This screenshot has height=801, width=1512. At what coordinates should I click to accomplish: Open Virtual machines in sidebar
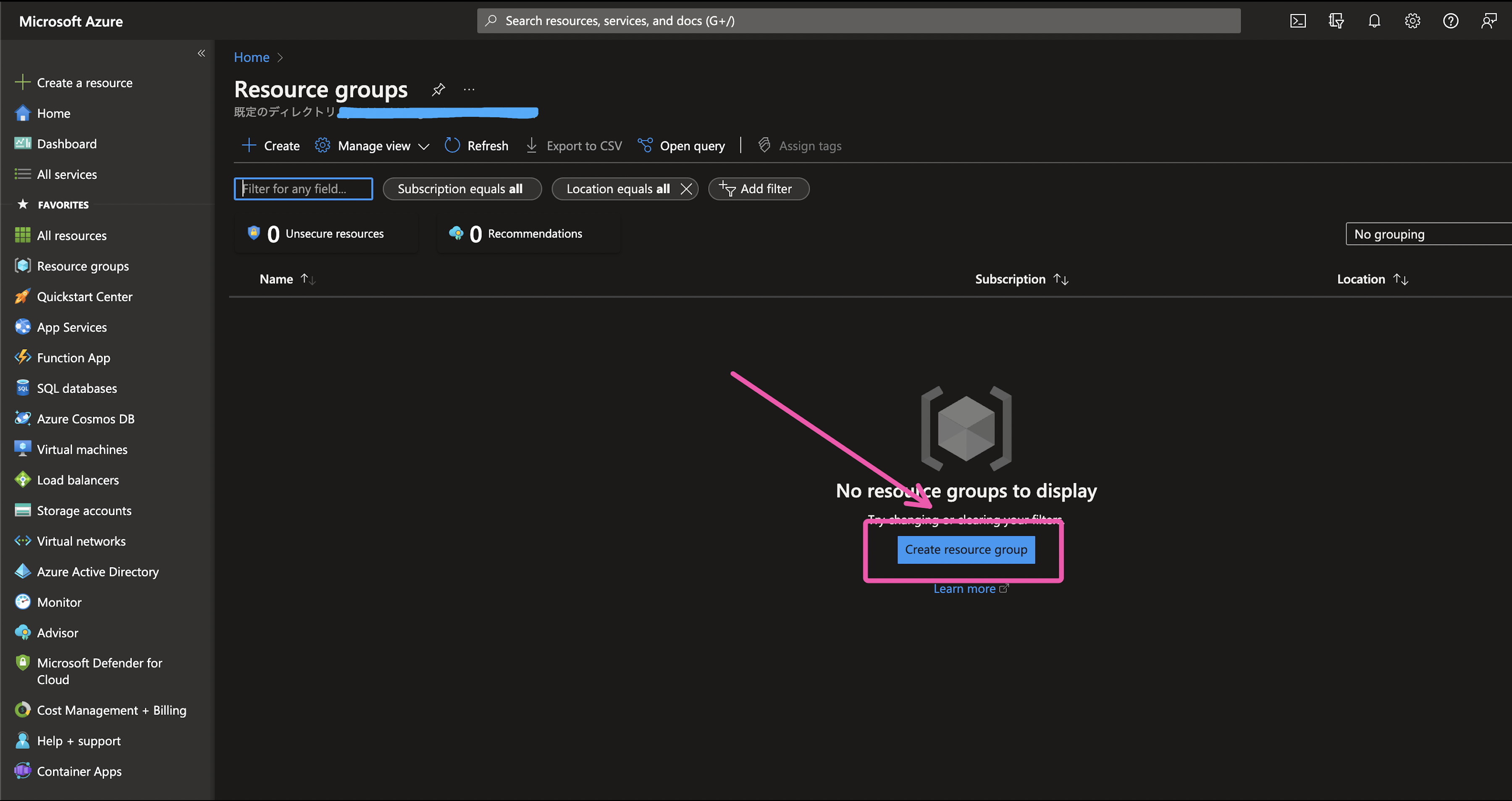pyautogui.click(x=82, y=449)
